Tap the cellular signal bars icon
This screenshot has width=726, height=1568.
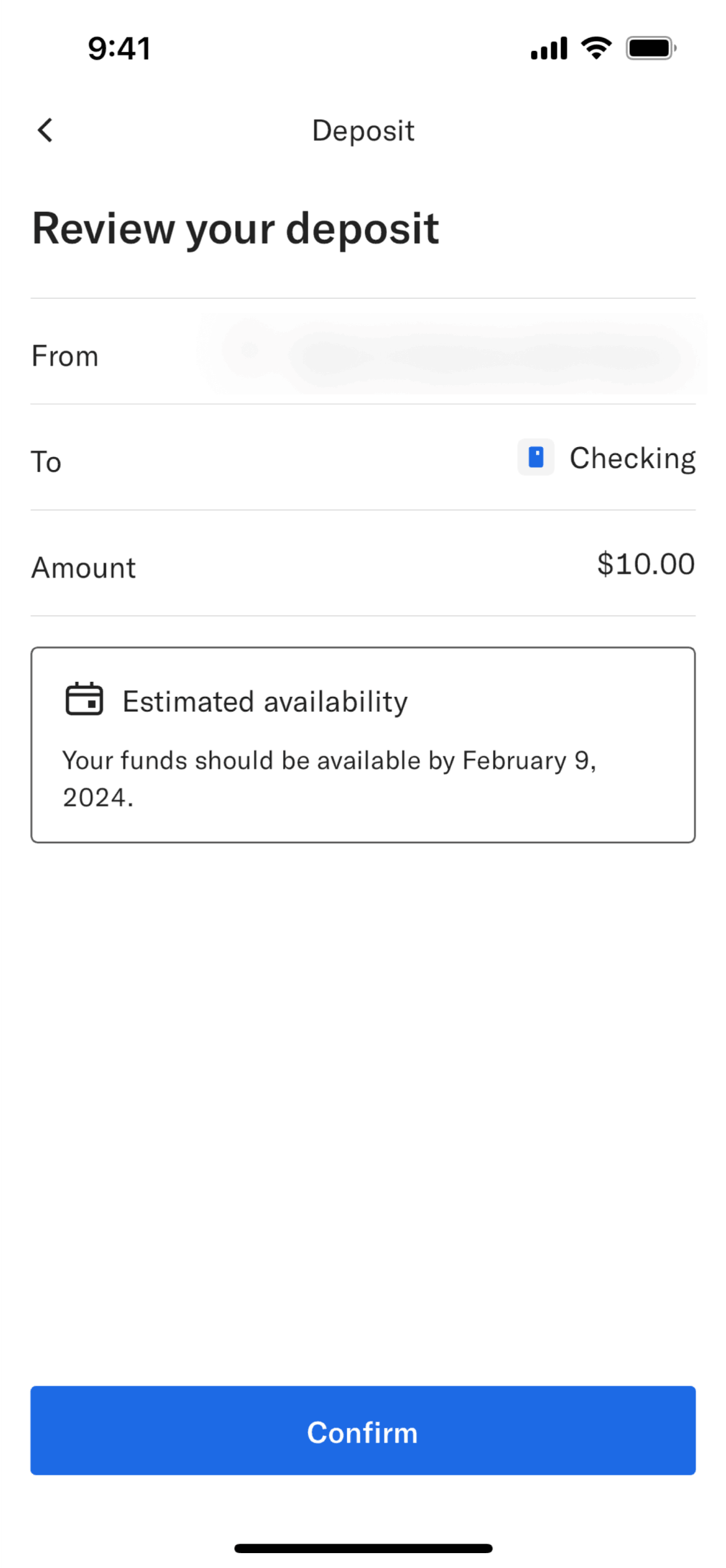(548, 48)
